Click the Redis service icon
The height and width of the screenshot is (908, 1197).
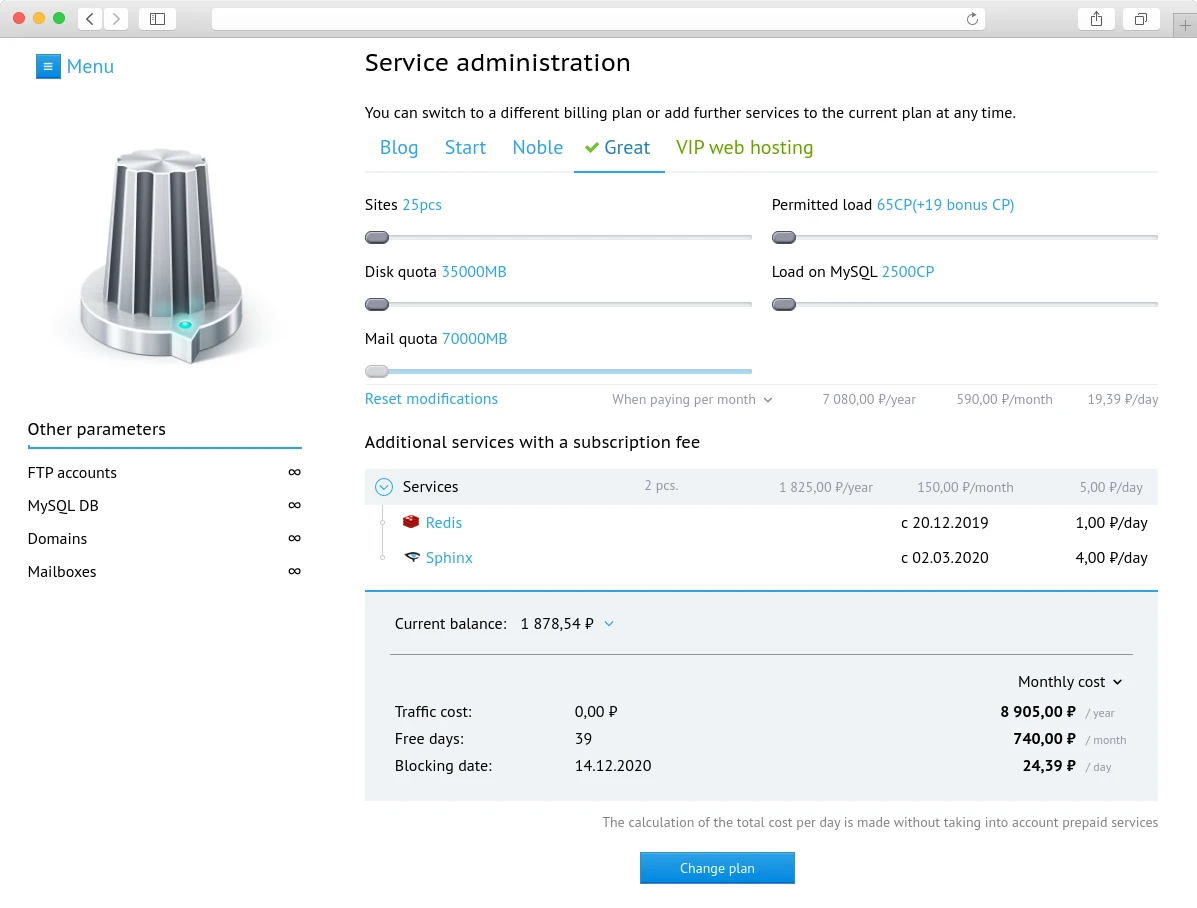coord(411,522)
